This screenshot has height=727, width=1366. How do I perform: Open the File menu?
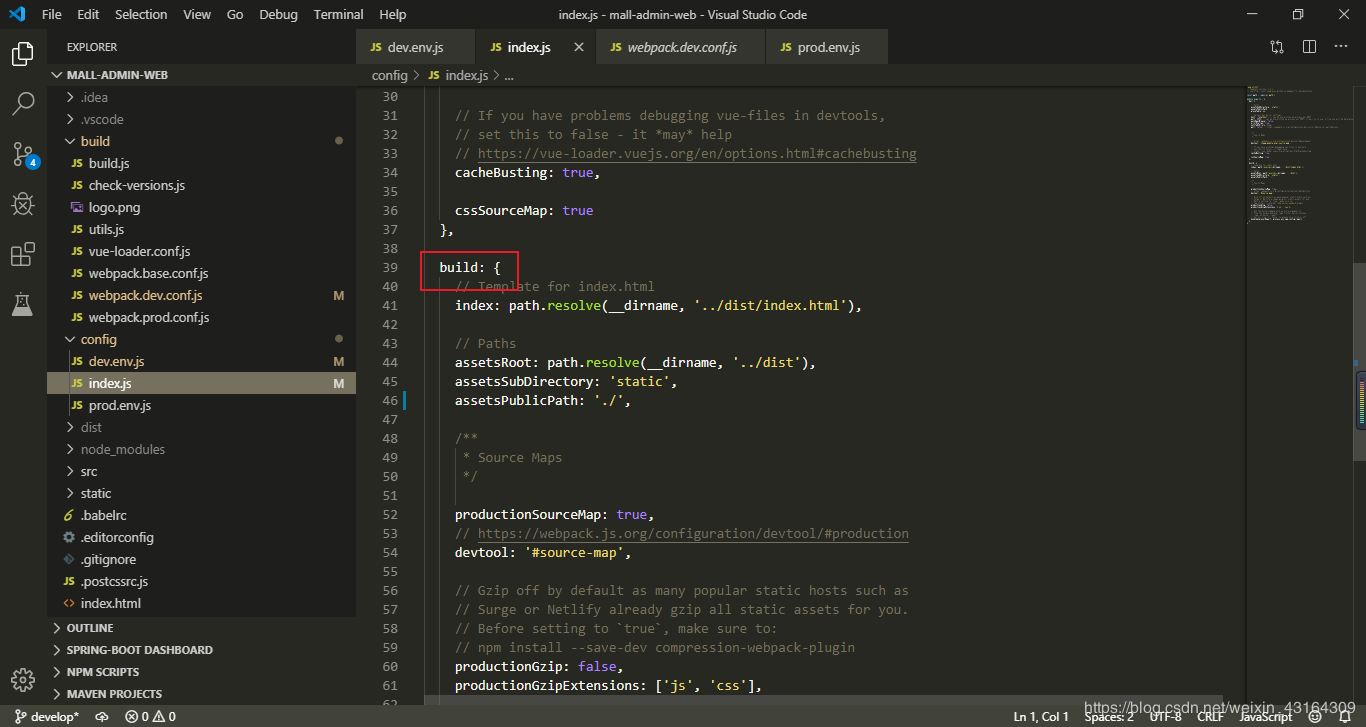(x=52, y=14)
